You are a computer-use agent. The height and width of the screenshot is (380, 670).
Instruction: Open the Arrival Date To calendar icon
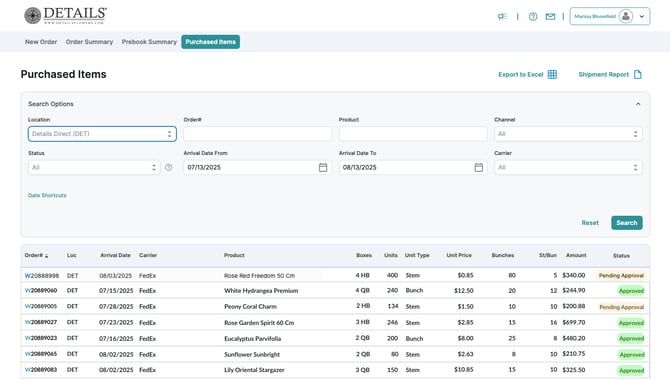(x=479, y=168)
